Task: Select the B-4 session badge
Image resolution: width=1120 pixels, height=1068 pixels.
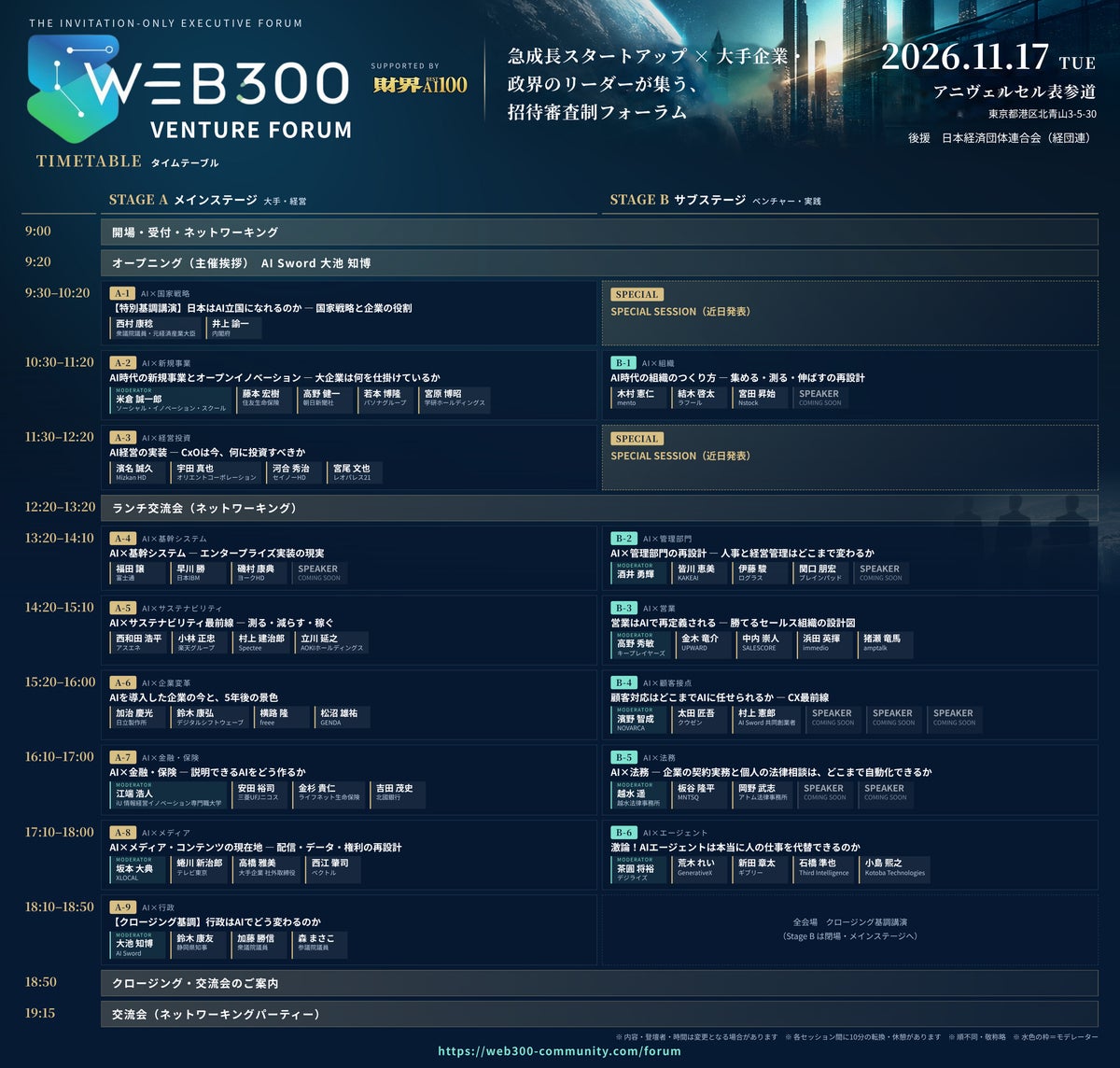Action: coord(623,682)
